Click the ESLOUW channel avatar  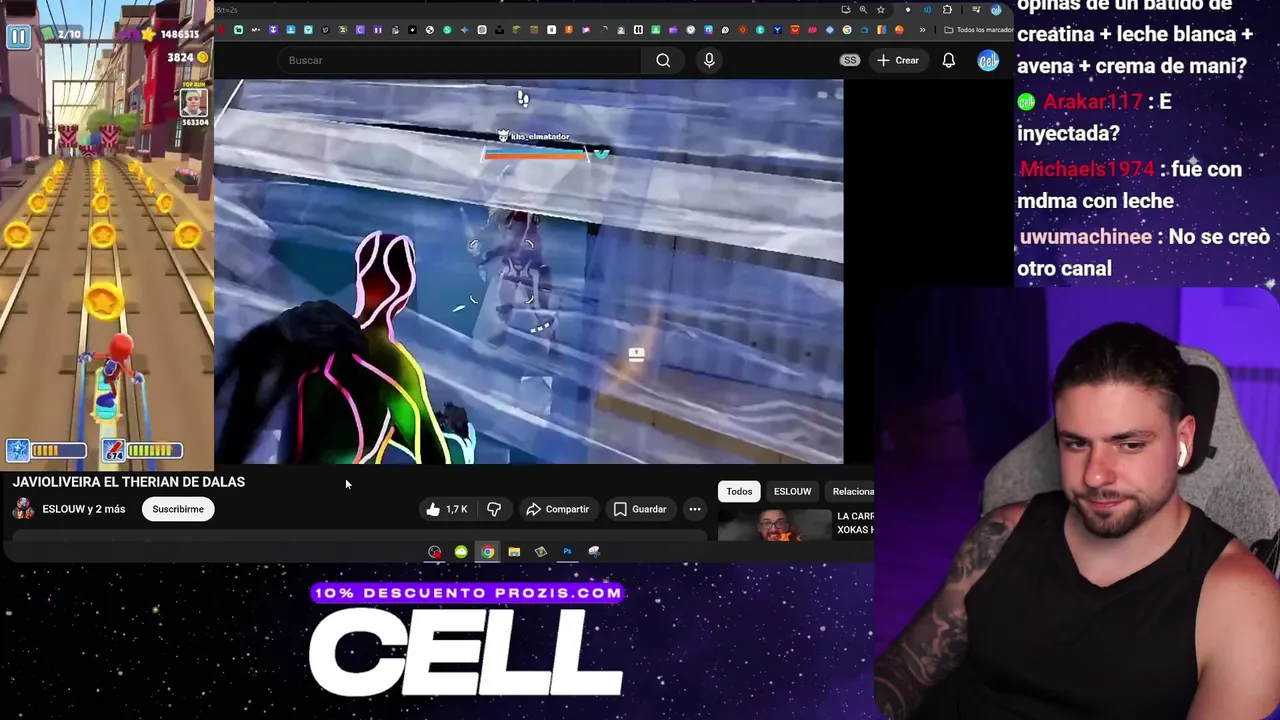click(23, 509)
